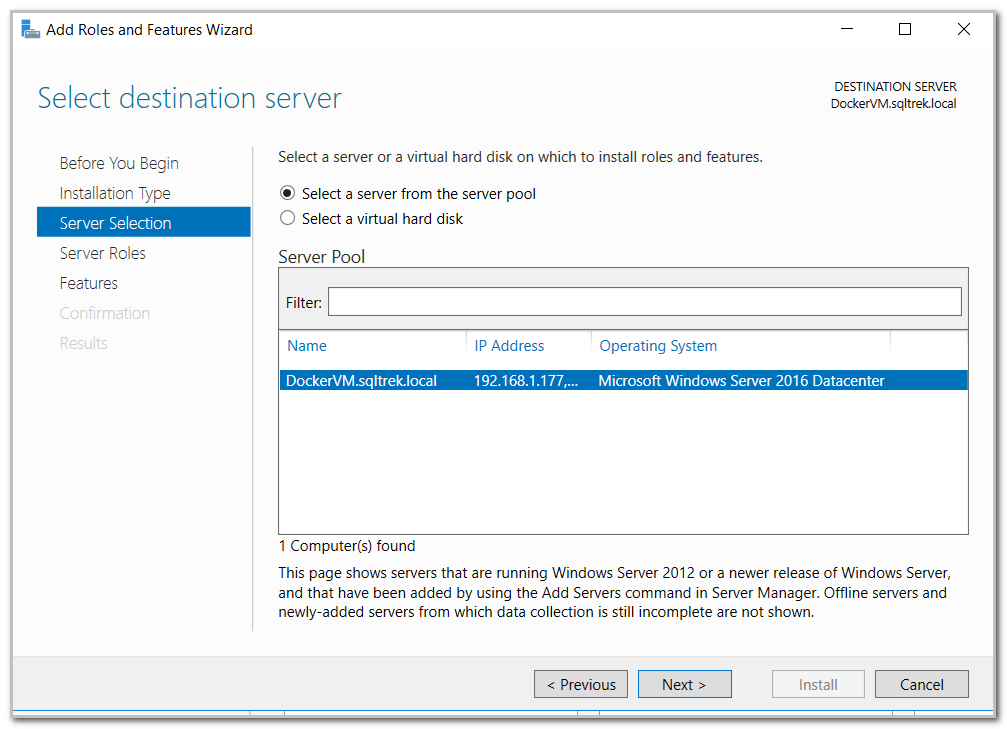This screenshot has height=729, width=1007.
Task: Go to the Installation Type step
Action: coord(115,193)
